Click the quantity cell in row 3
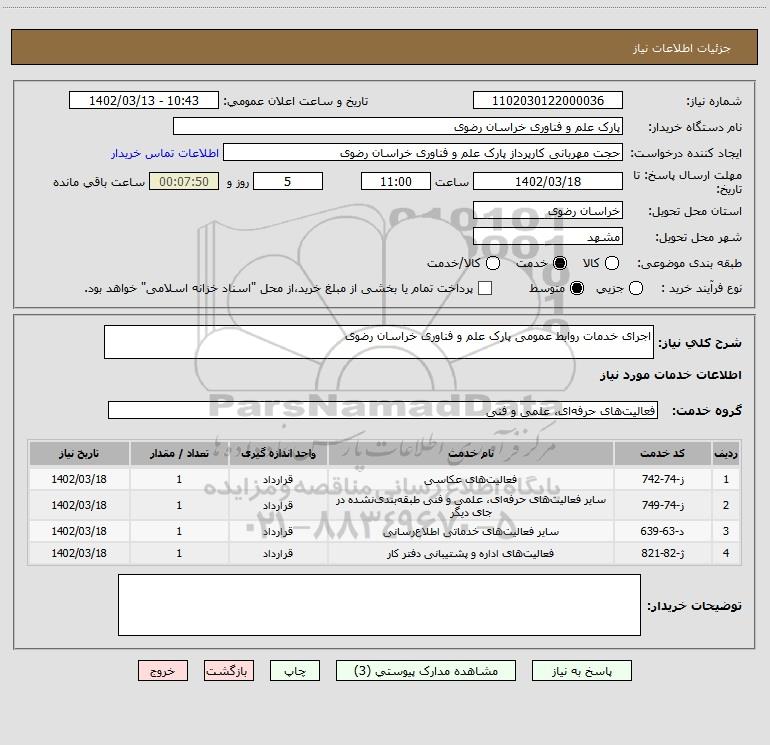770x745 pixels. click(179, 531)
